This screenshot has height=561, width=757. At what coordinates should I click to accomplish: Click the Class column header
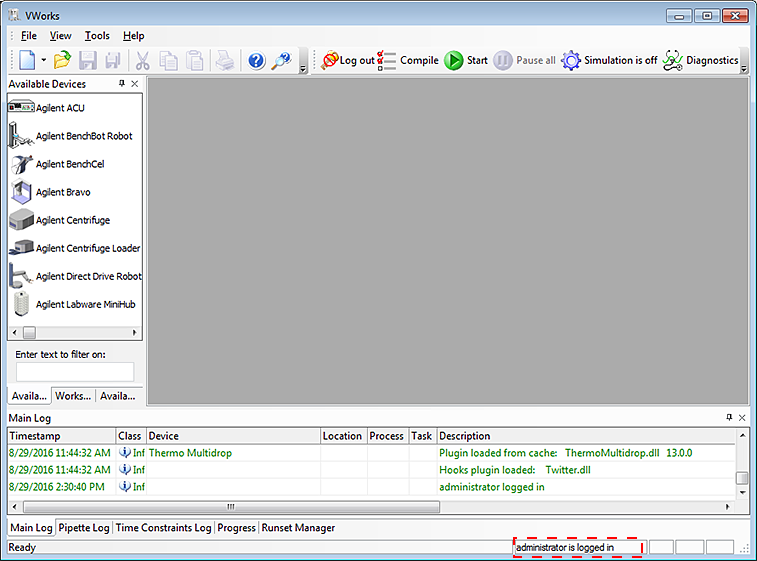point(131,436)
